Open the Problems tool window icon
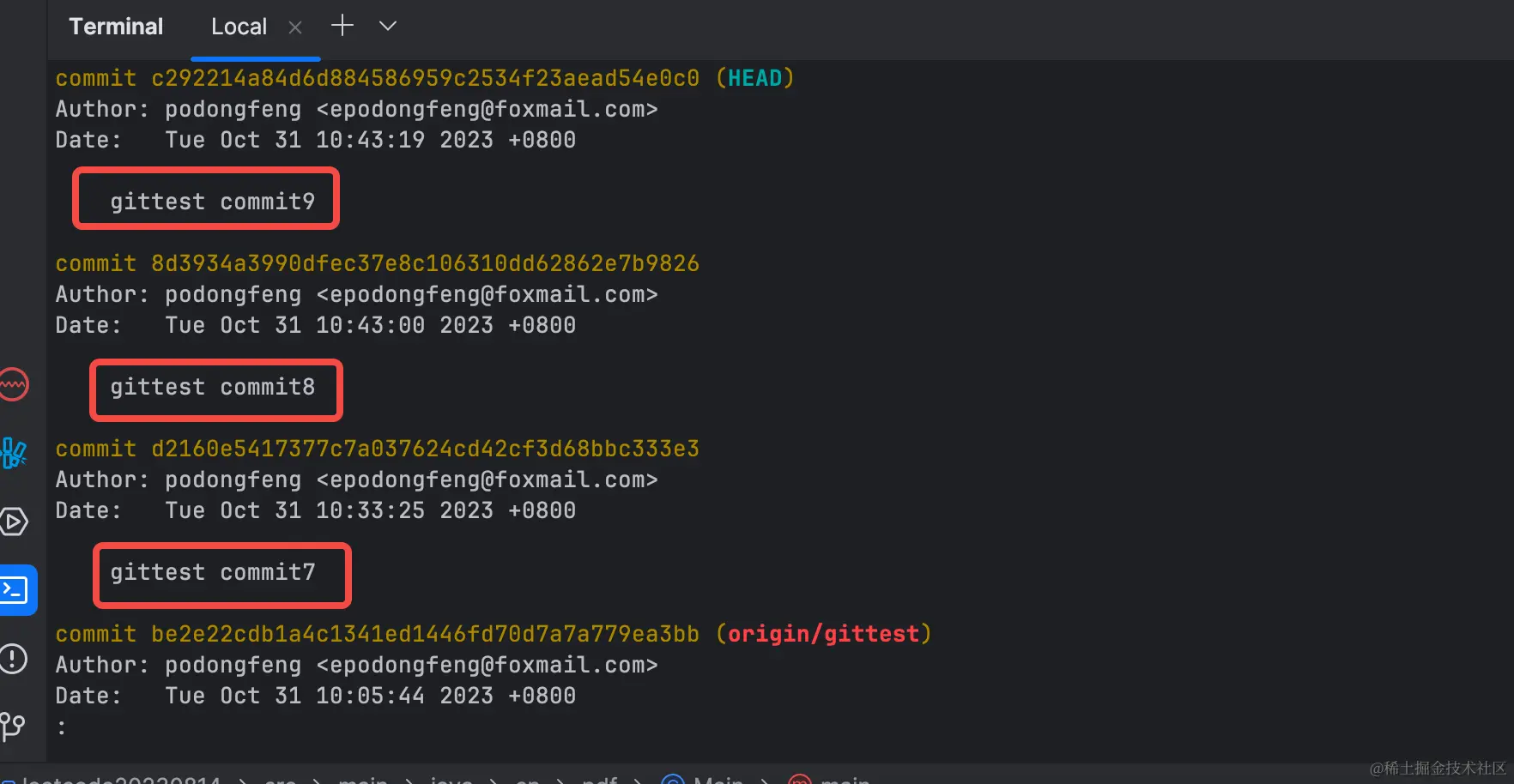The height and width of the screenshot is (784, 1514). pos(14,659)
